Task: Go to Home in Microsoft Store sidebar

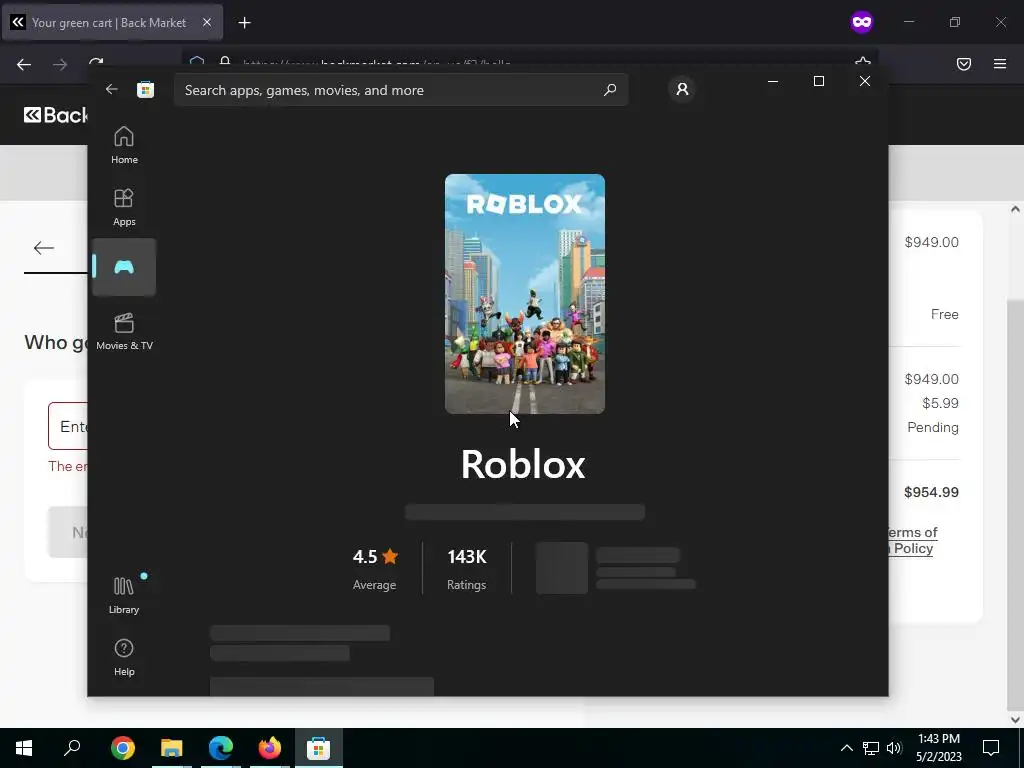Action: tap(124, 145)
